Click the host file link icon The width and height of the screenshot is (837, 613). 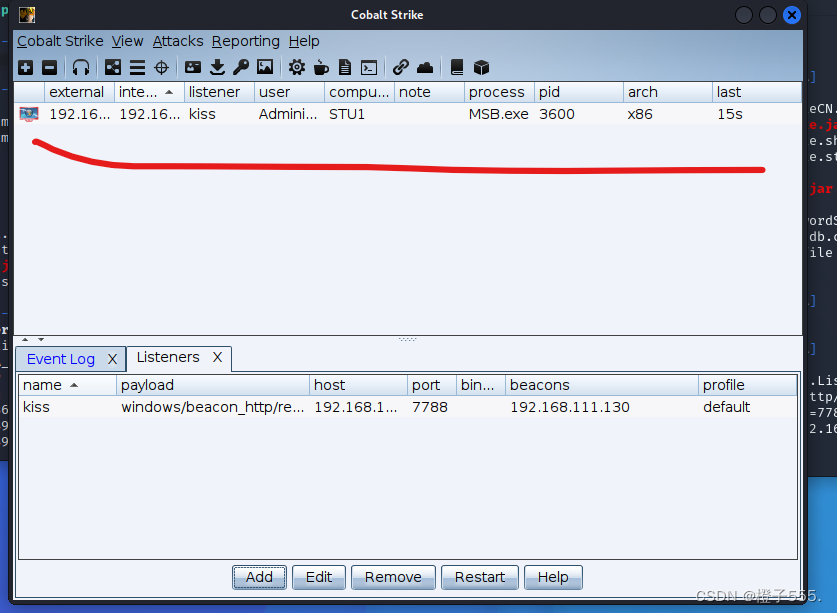tap(400, 67)
